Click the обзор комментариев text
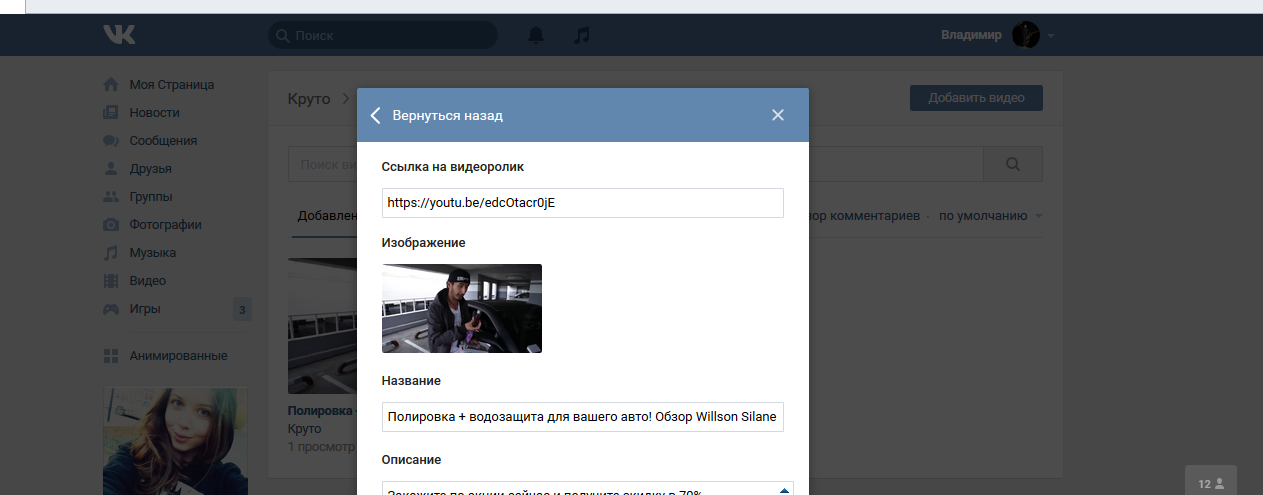The image size is (1263, 495). point(864,216)
